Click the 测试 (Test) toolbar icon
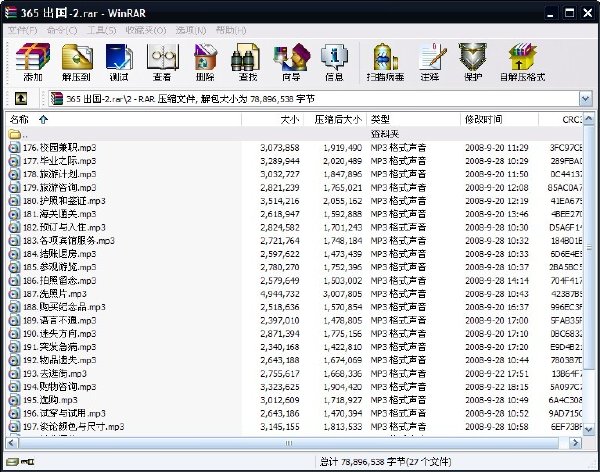The height and width of the screenshot is (472, 600). (119, 57)
